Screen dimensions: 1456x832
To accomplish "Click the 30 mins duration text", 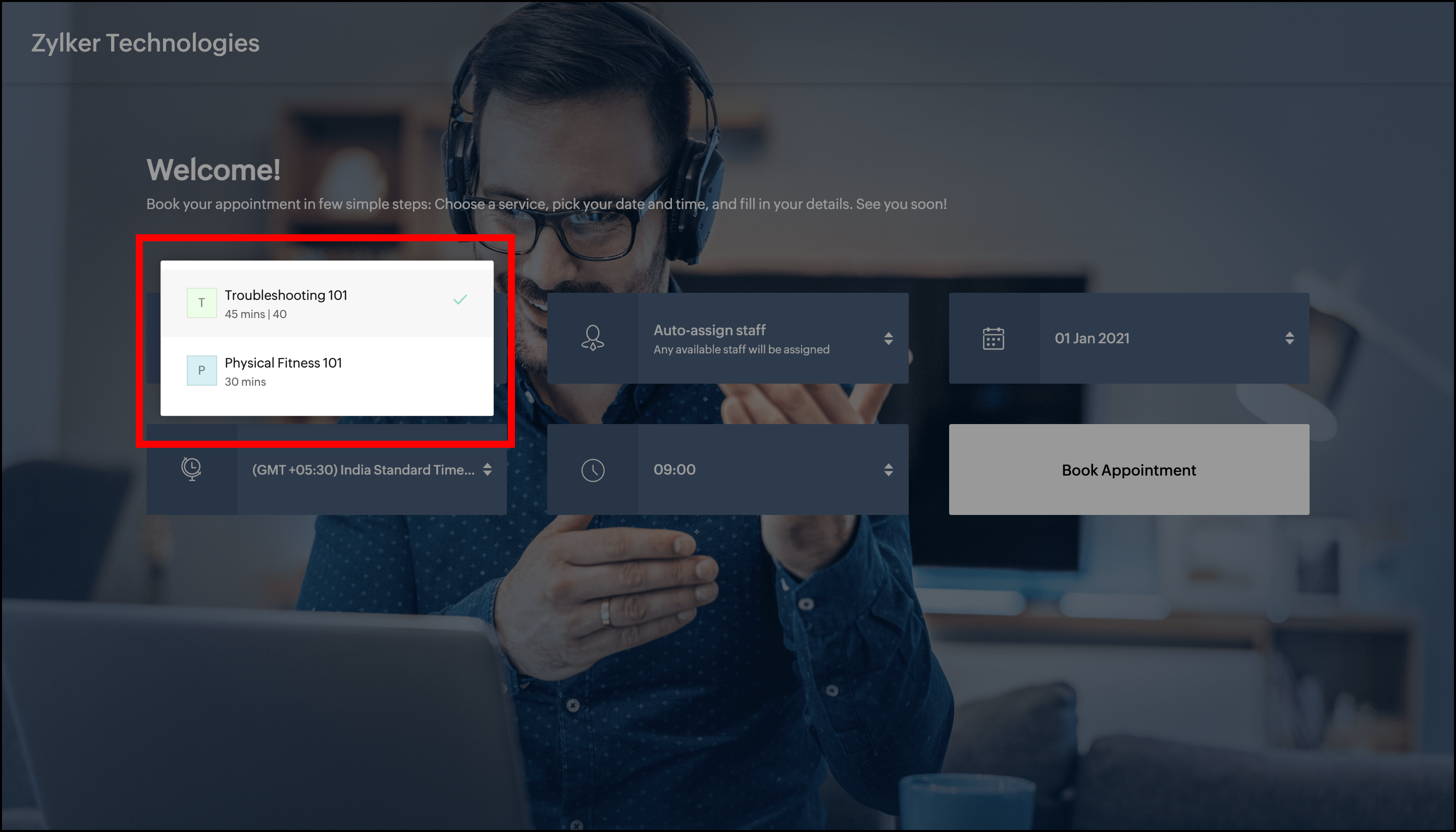I will click(x=245, y=382).
